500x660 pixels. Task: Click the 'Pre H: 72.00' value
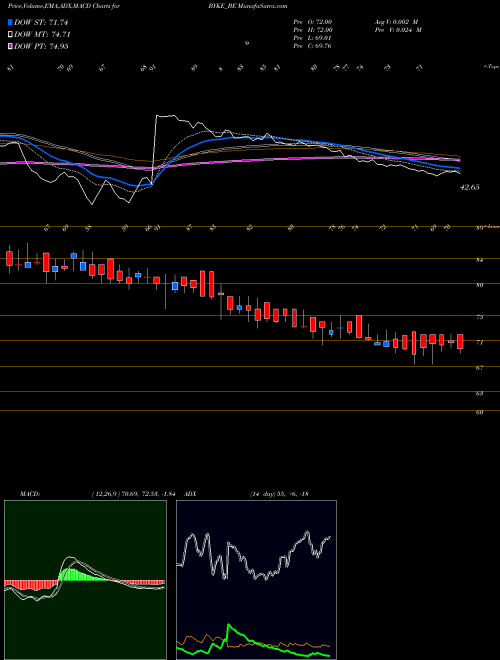point(313,30)
